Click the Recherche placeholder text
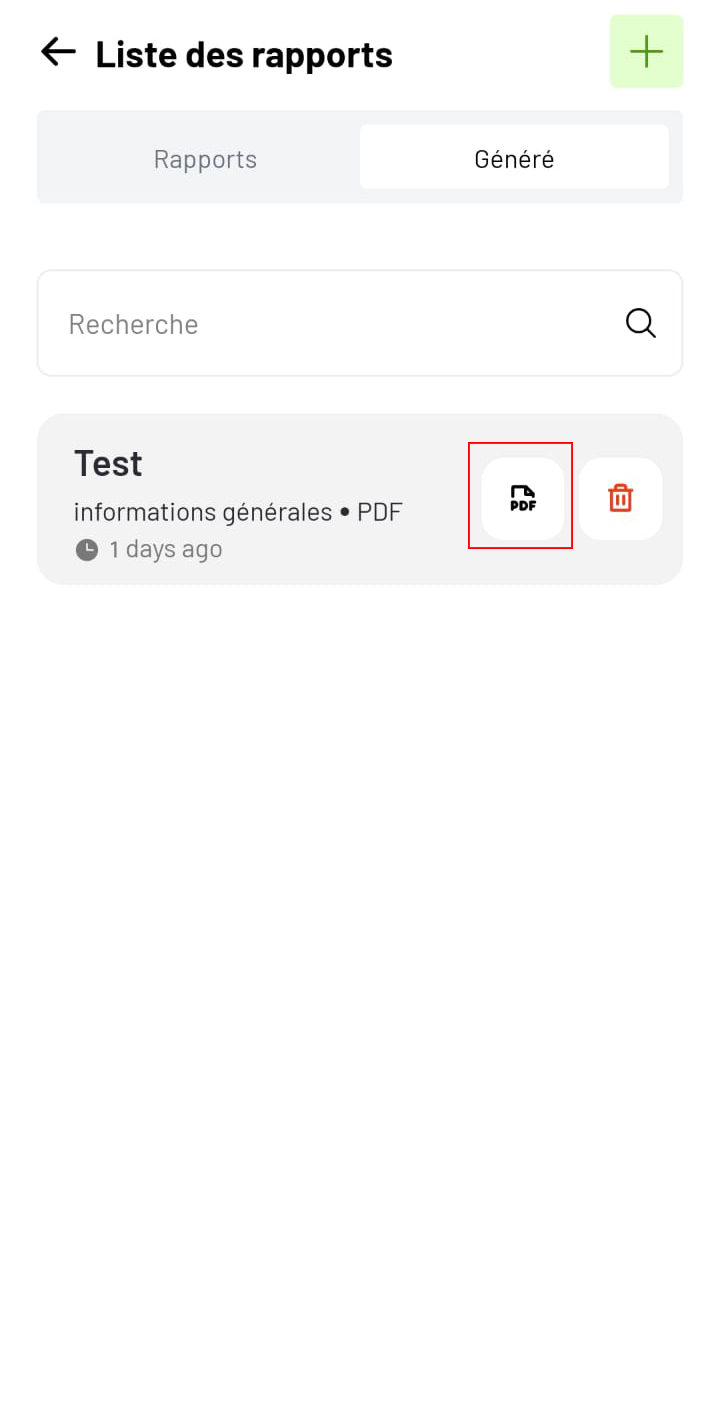This screenshot has width=720, height=1408. 133,324
